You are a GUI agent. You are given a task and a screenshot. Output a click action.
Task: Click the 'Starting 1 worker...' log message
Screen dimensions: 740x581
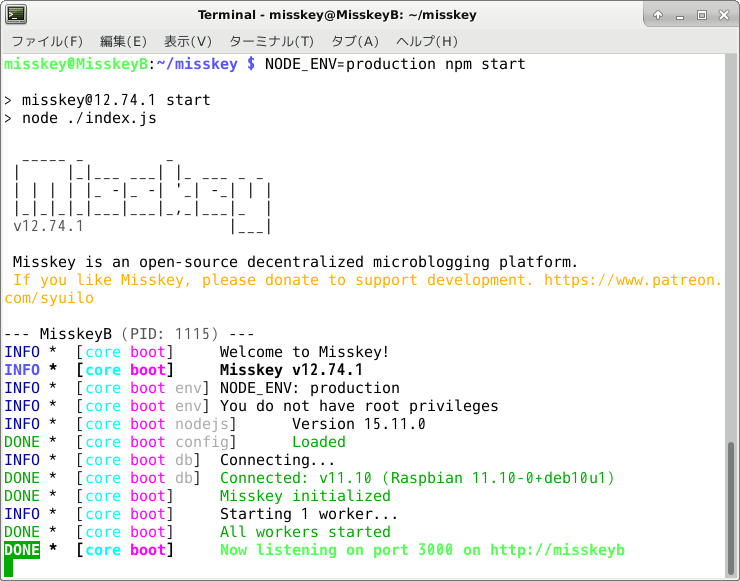pos(309,514)
